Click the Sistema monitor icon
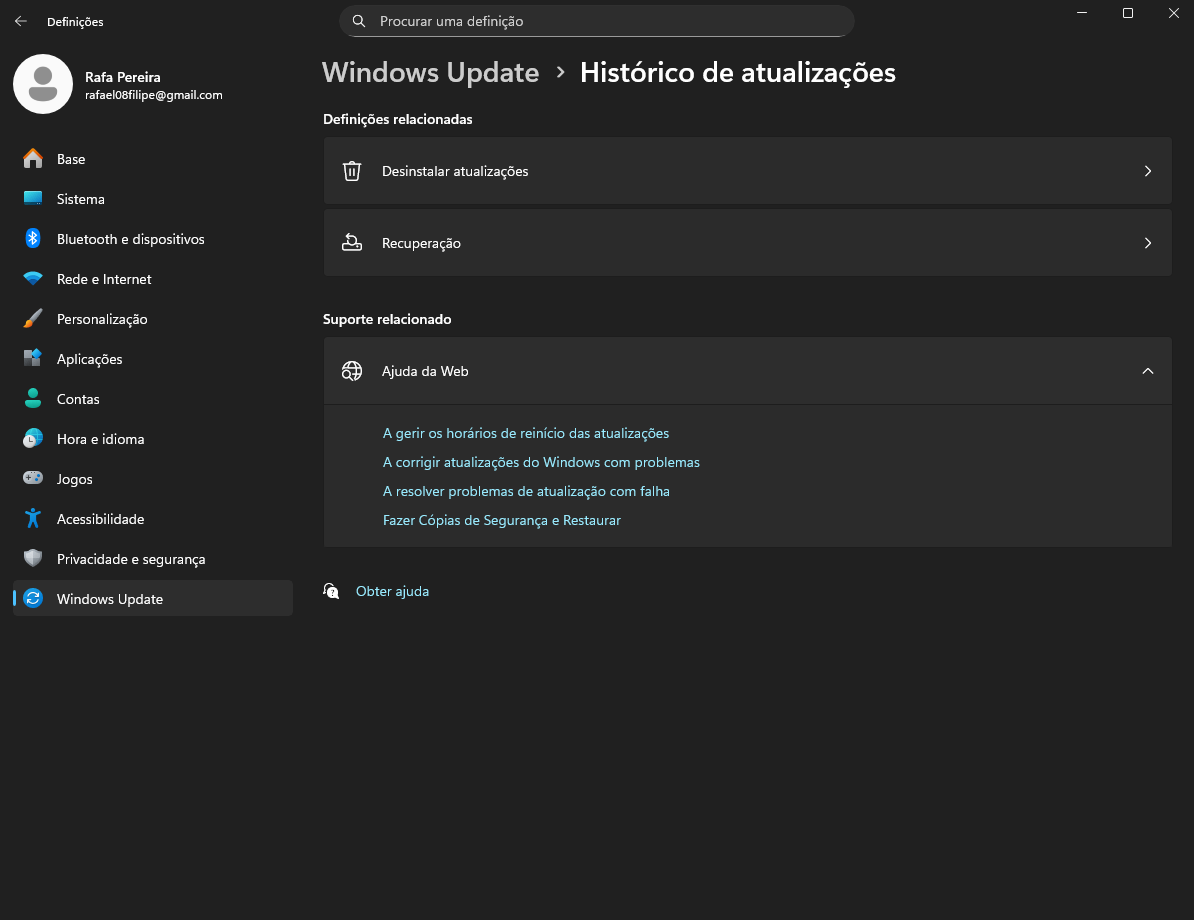Viewport: 1194px width, 920px height. coord(33,199)
